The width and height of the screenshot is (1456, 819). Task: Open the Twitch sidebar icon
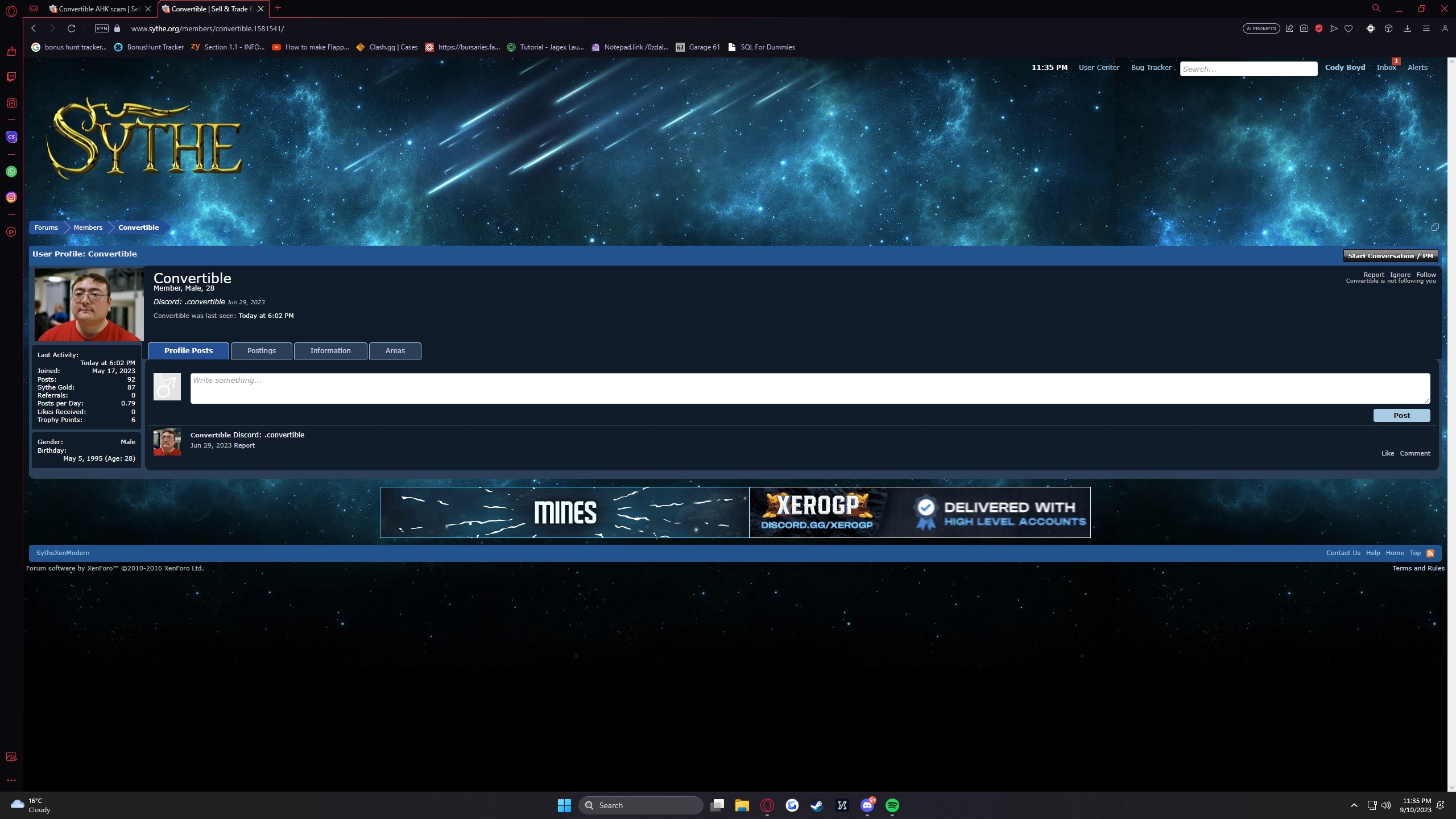pos(11,77)
